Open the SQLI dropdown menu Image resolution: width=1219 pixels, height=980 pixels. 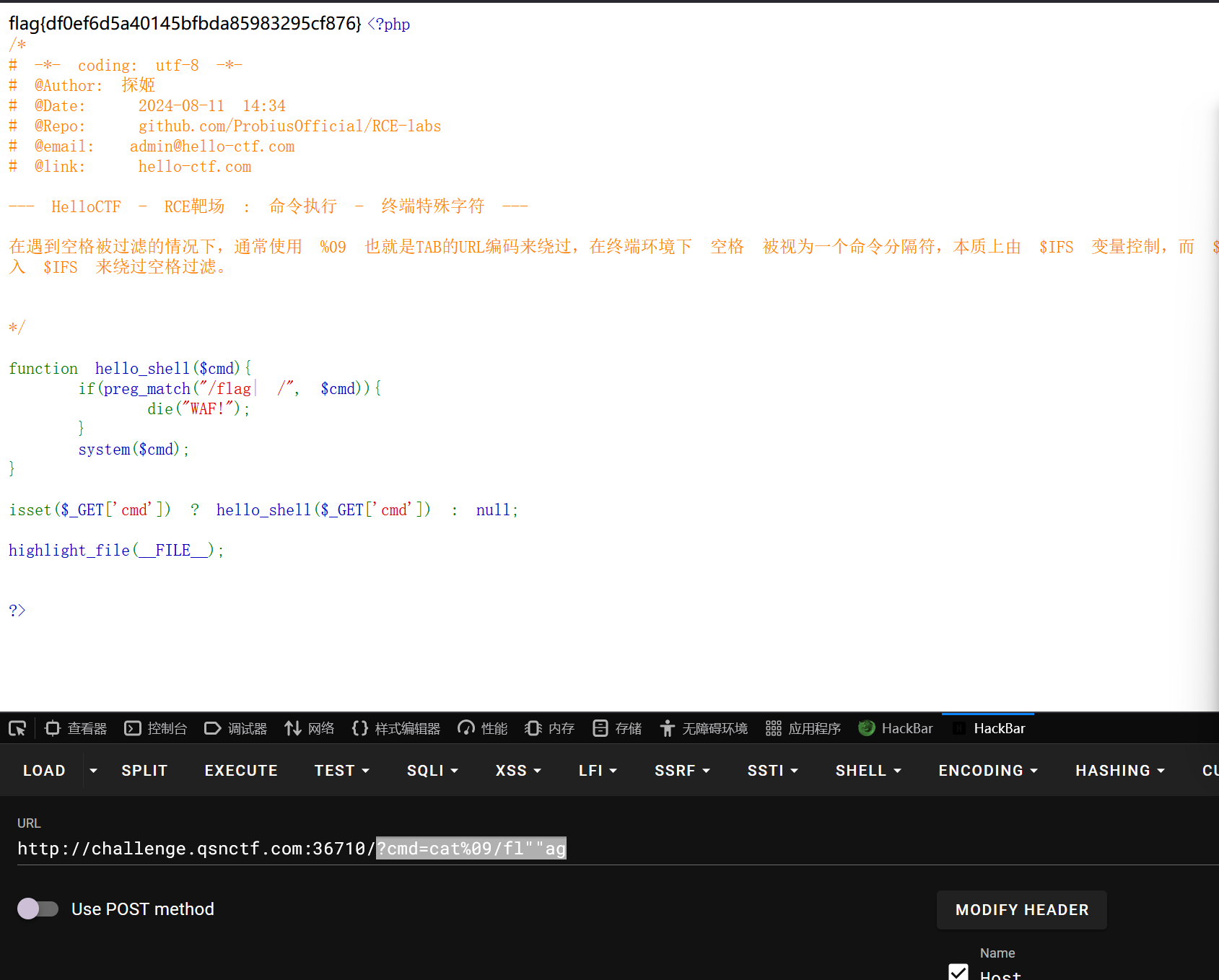pyautogui.click(x=432, y=770)
